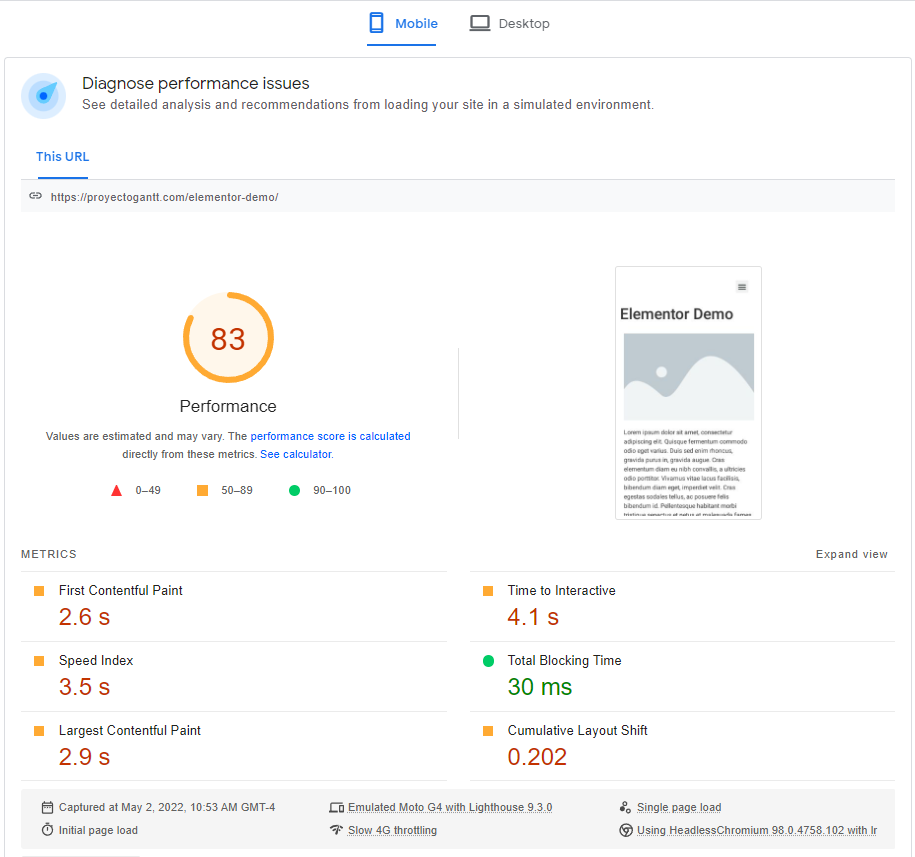Click the link chain icon beside the URL
The image size is (915, 857).
[36, 195]
